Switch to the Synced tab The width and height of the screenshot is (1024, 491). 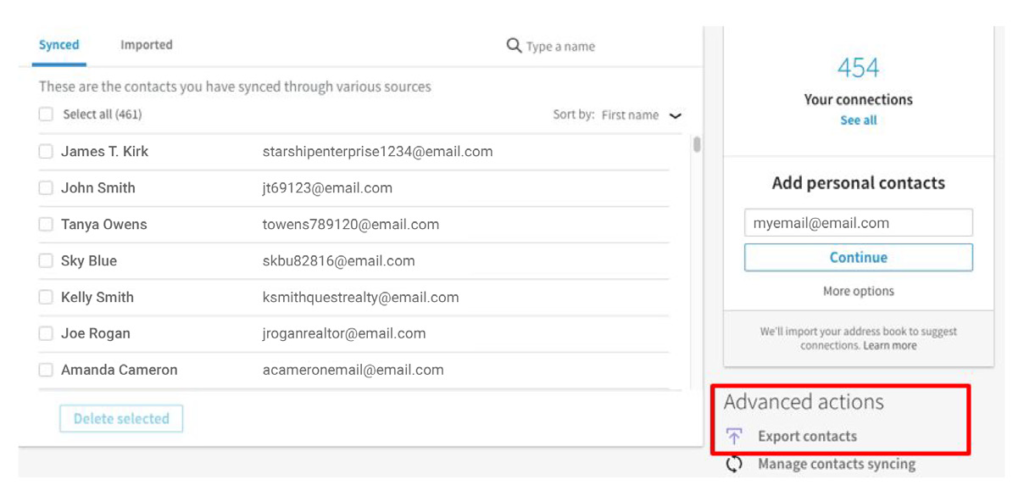coord(59,45)
